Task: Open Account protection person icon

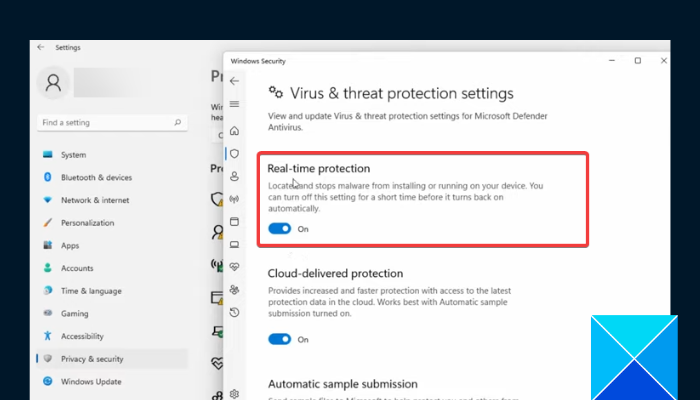Action: click(x=234, y=176)
